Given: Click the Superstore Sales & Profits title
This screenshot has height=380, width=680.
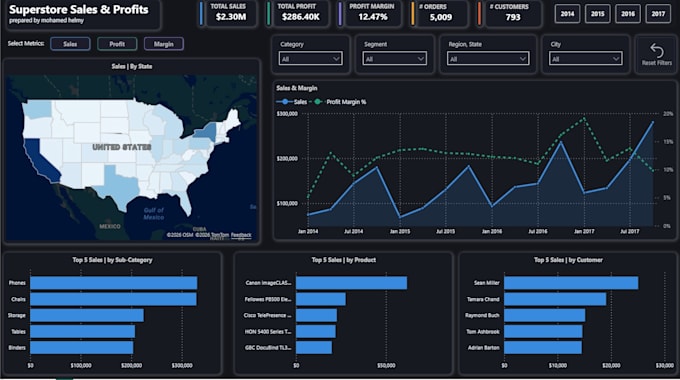Looking at the screenshot, I should [78, 10].
